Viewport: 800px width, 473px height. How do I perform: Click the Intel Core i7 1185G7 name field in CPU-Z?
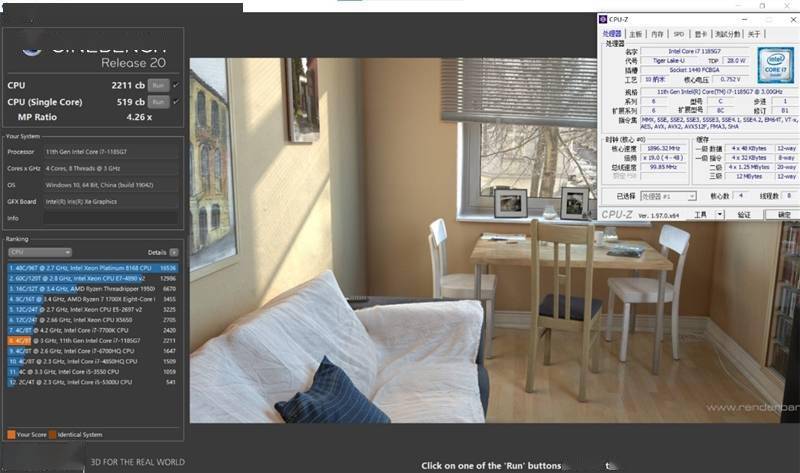coord(695,52)
